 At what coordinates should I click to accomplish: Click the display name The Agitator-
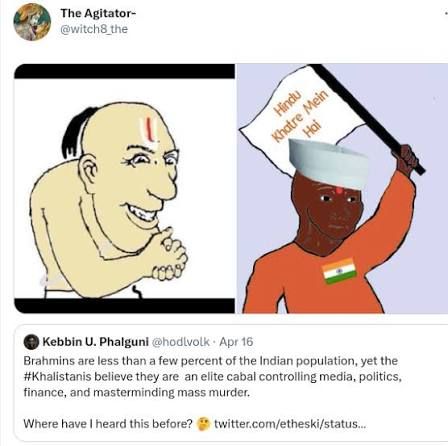[98, 13]
